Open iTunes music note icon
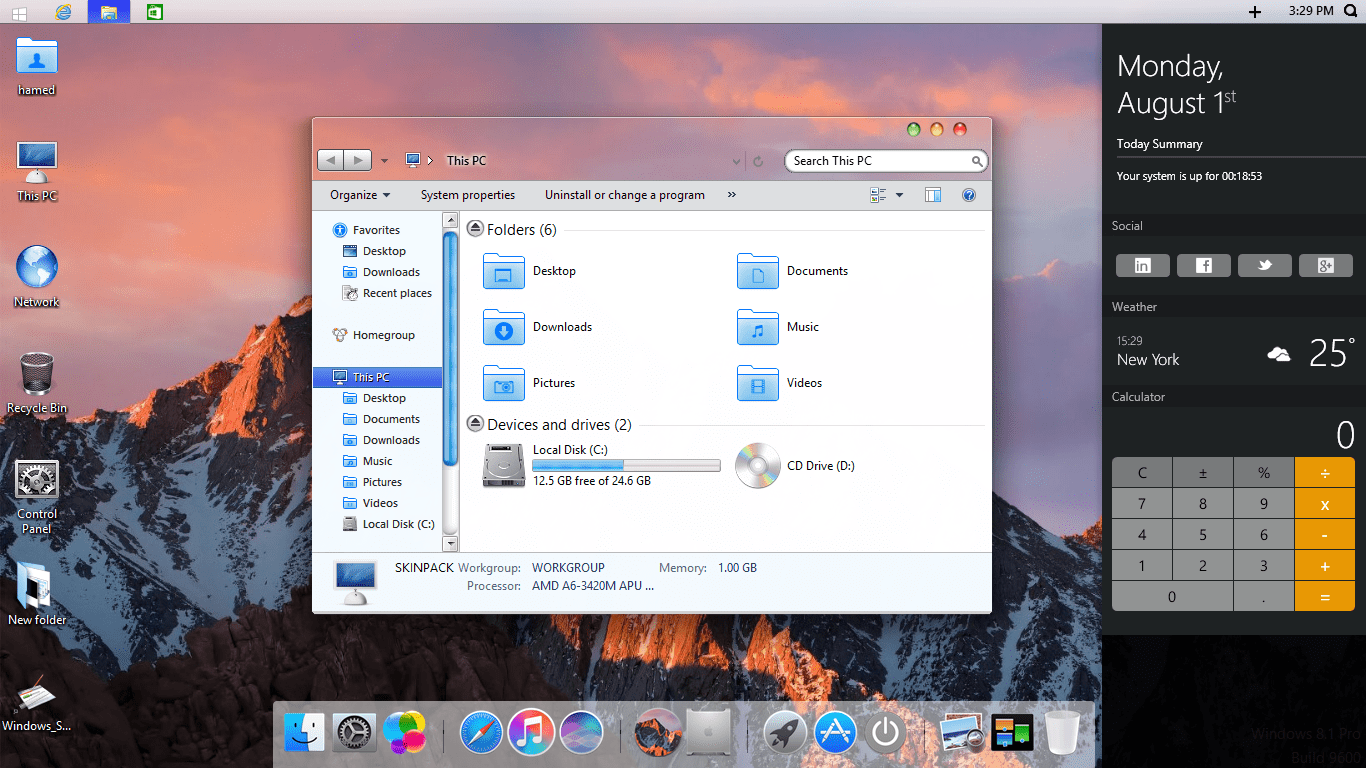Screen dimensions: 1366x768 pos(531,733)
